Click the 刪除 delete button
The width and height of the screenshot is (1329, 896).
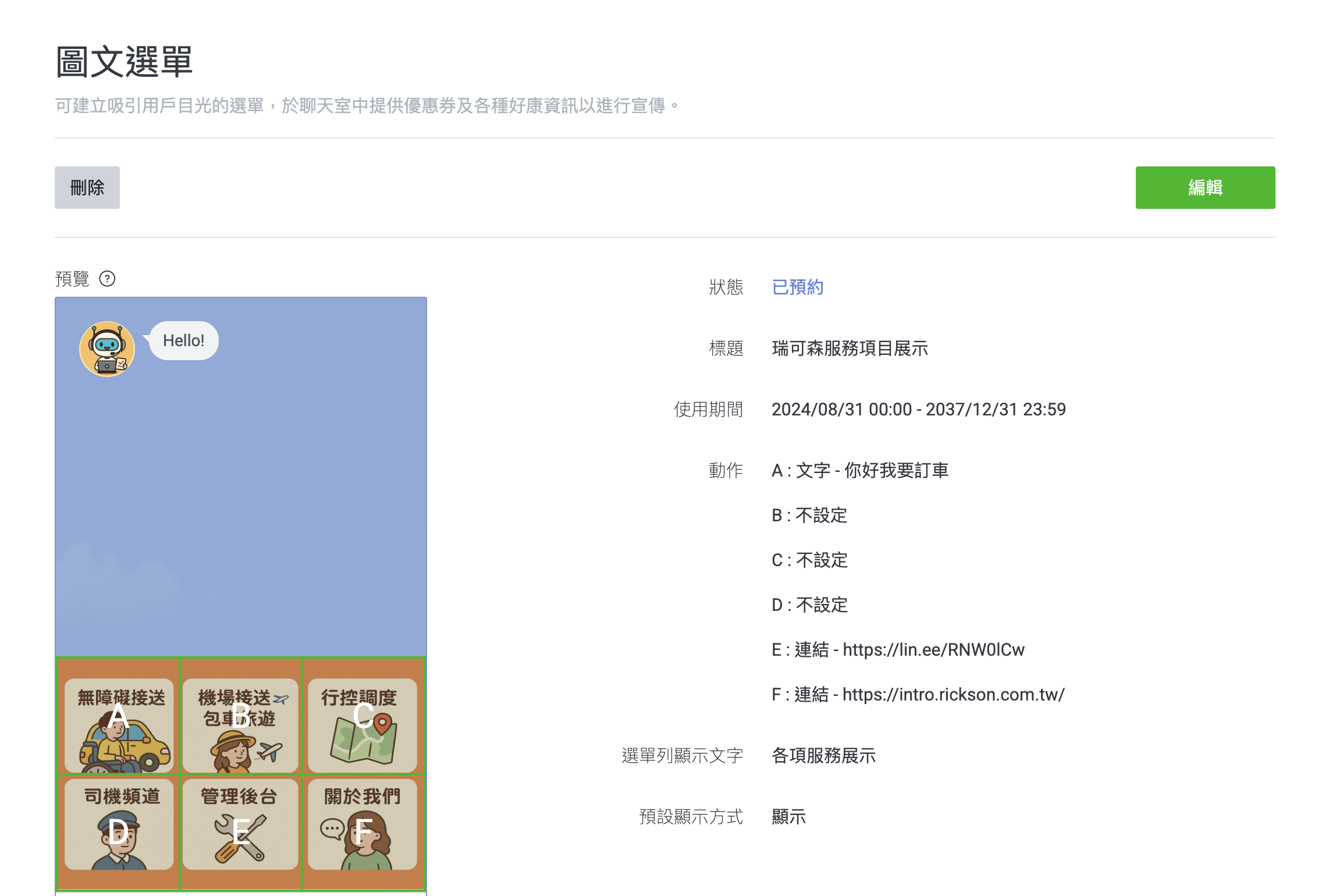point(87,187)
